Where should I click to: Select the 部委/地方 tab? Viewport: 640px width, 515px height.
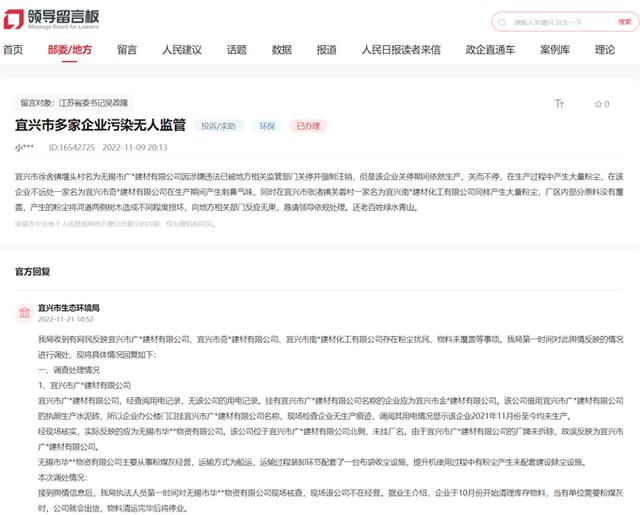[69, 50]
